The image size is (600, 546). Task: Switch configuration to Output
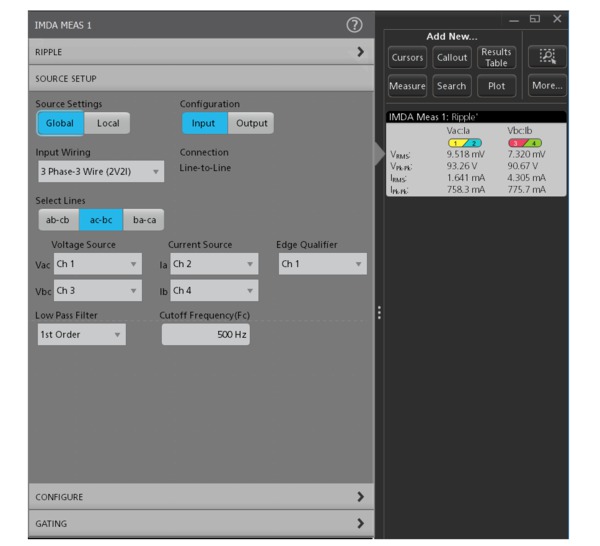(251, 123)
